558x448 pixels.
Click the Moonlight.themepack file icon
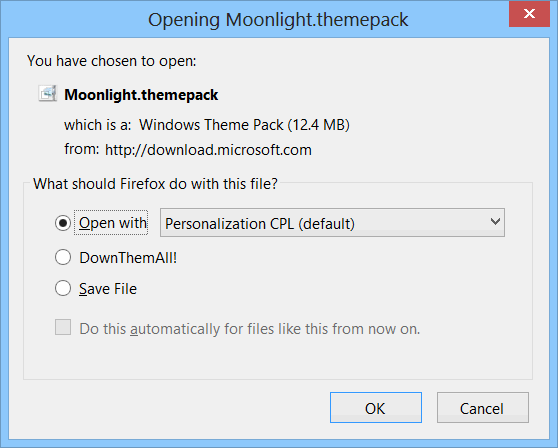tap(48, 94)
